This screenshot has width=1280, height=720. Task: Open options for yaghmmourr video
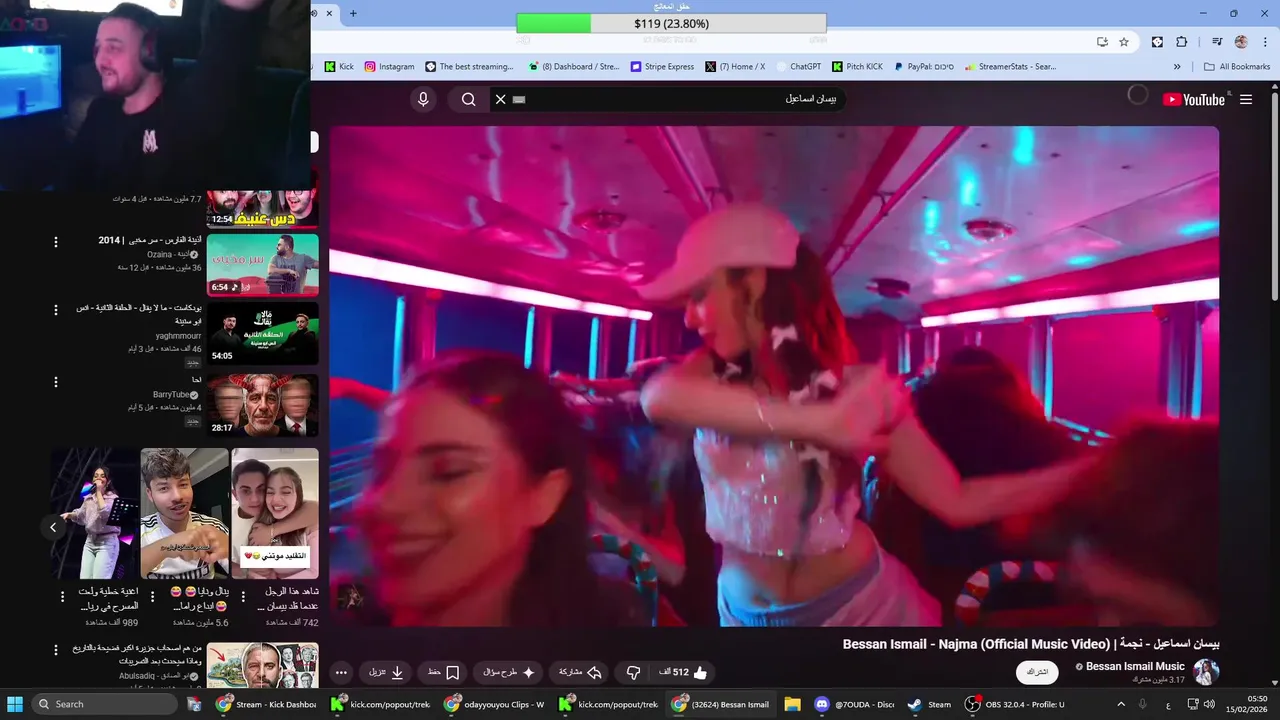point(56,310)
